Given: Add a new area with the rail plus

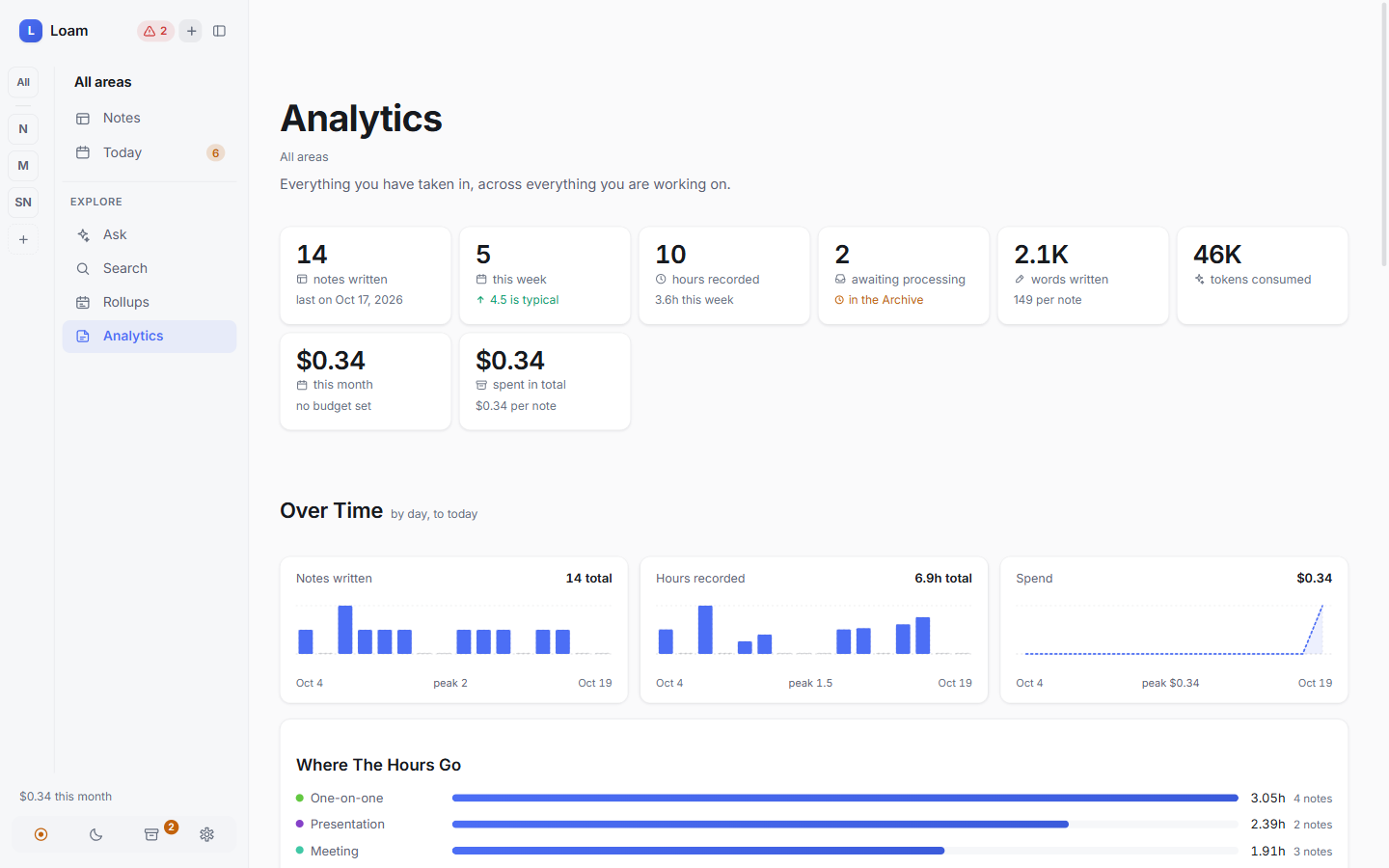Looking at the screenshot, I should (x=23, y=239).
